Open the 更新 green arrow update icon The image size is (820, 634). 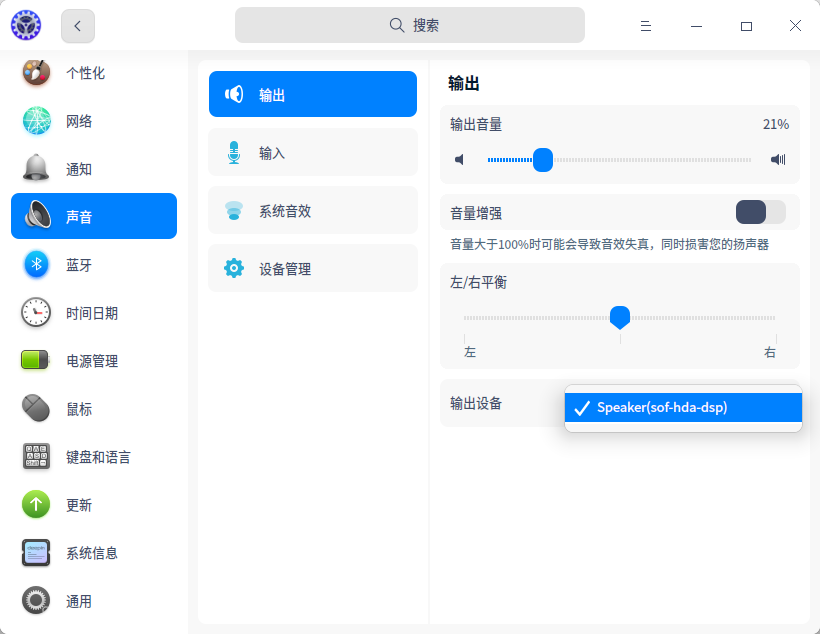tap(36, 504)
